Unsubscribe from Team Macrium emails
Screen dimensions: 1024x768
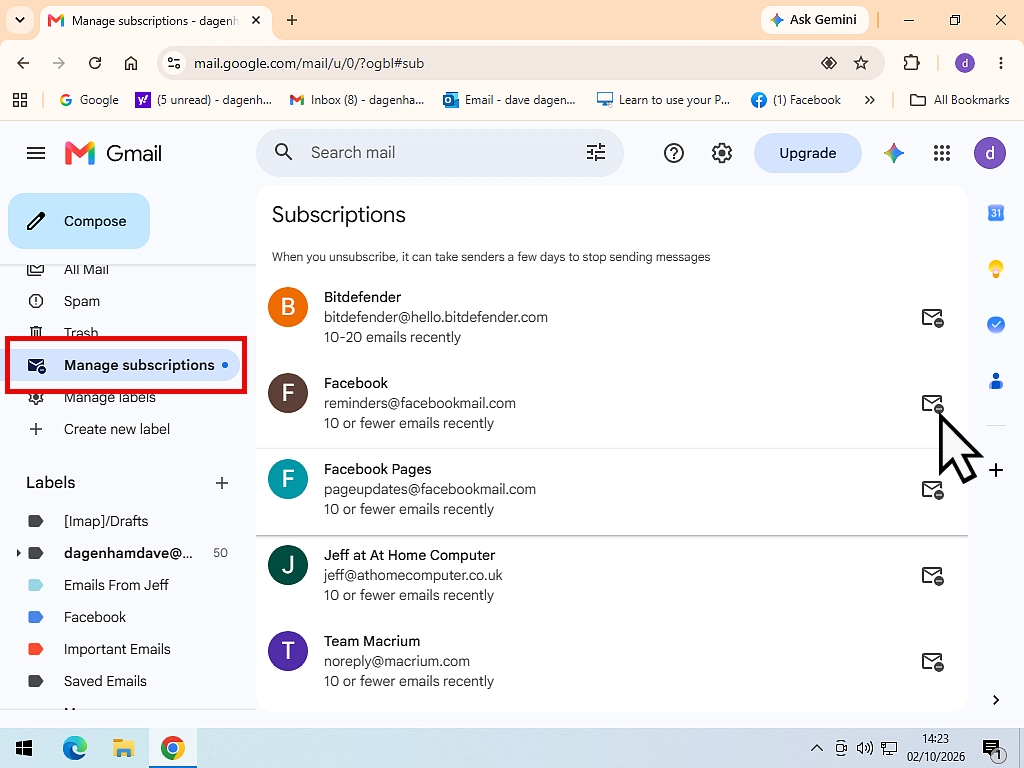932,662
